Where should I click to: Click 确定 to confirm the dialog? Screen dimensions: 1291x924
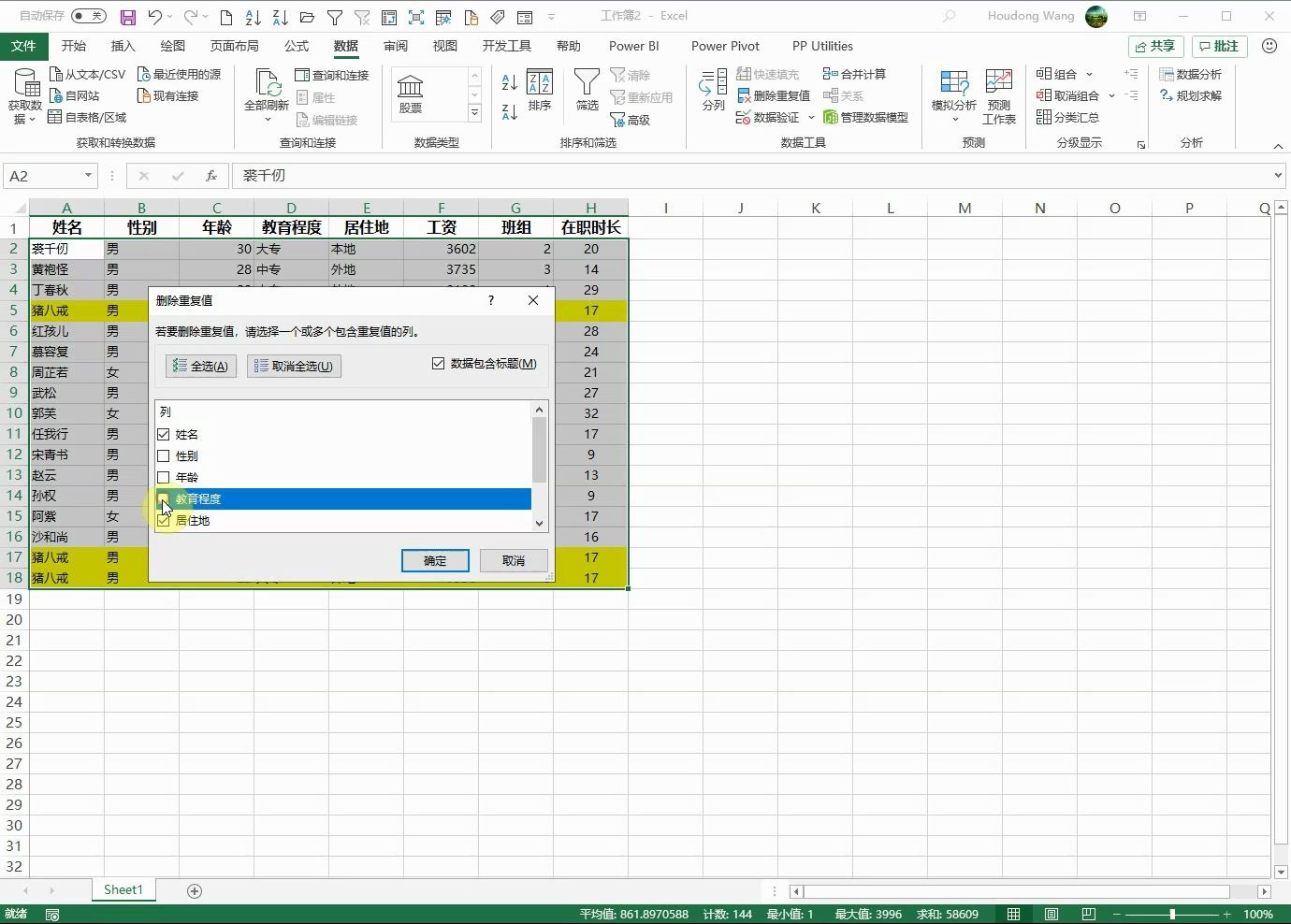point(435,561)
